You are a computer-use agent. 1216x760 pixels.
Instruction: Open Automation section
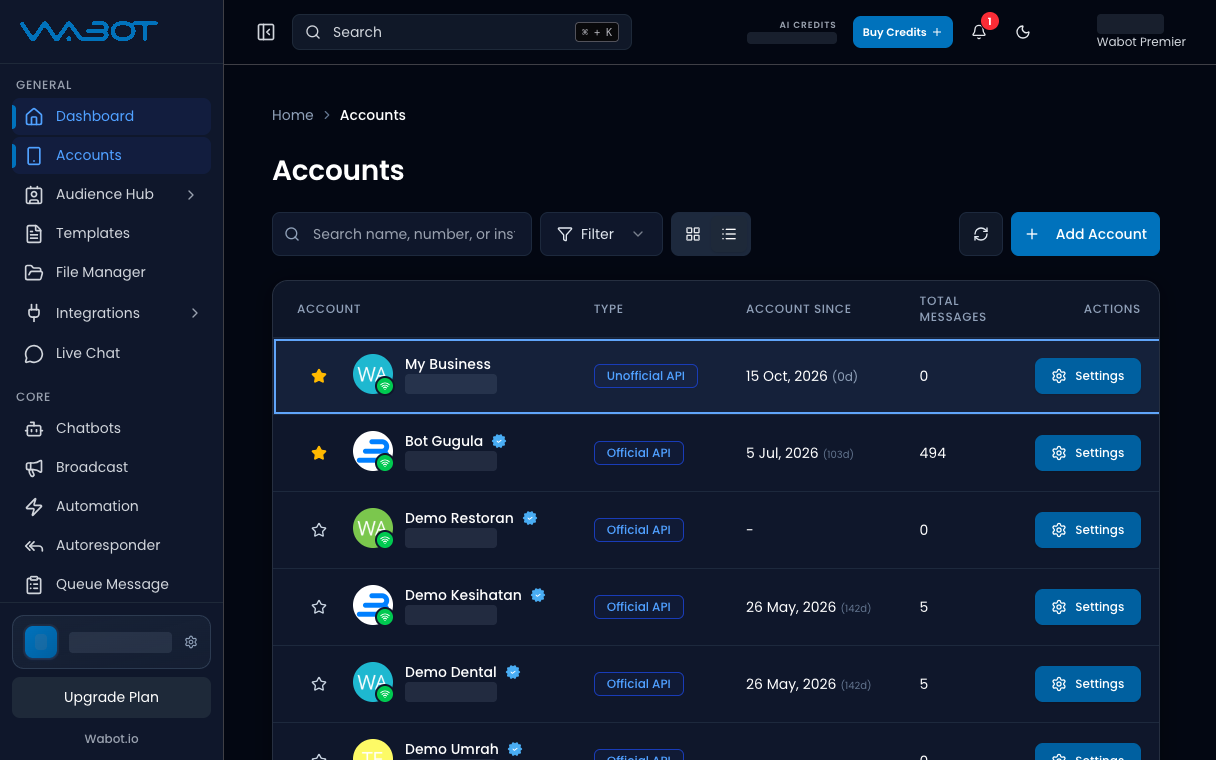click(111, 506)
